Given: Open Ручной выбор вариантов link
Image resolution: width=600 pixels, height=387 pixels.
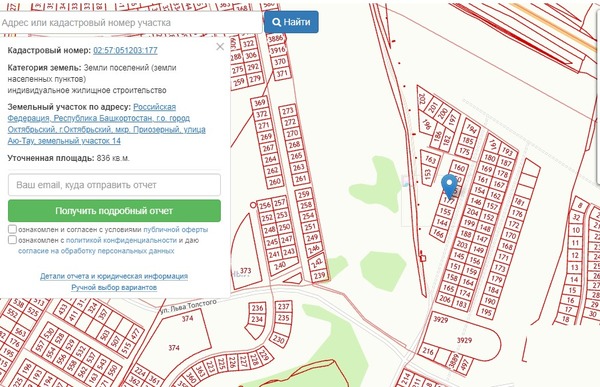Looking at the screenshot, I should click(x=114, y=287).
